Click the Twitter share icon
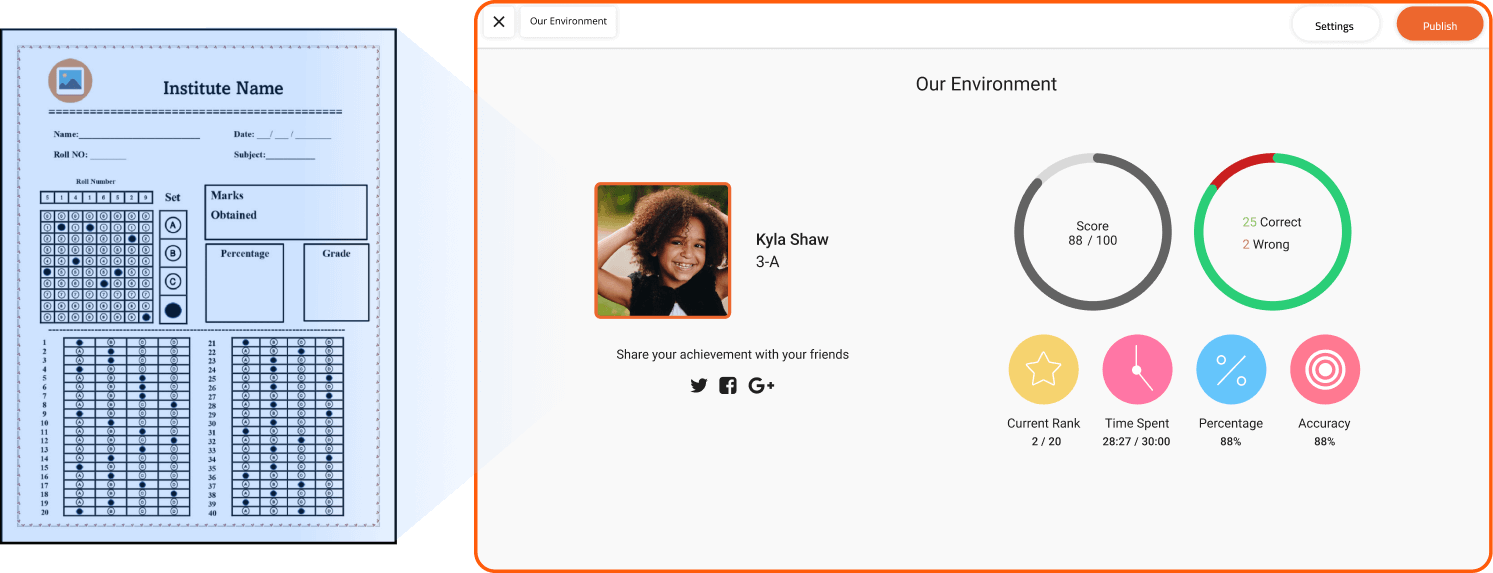 click(699, 386)
